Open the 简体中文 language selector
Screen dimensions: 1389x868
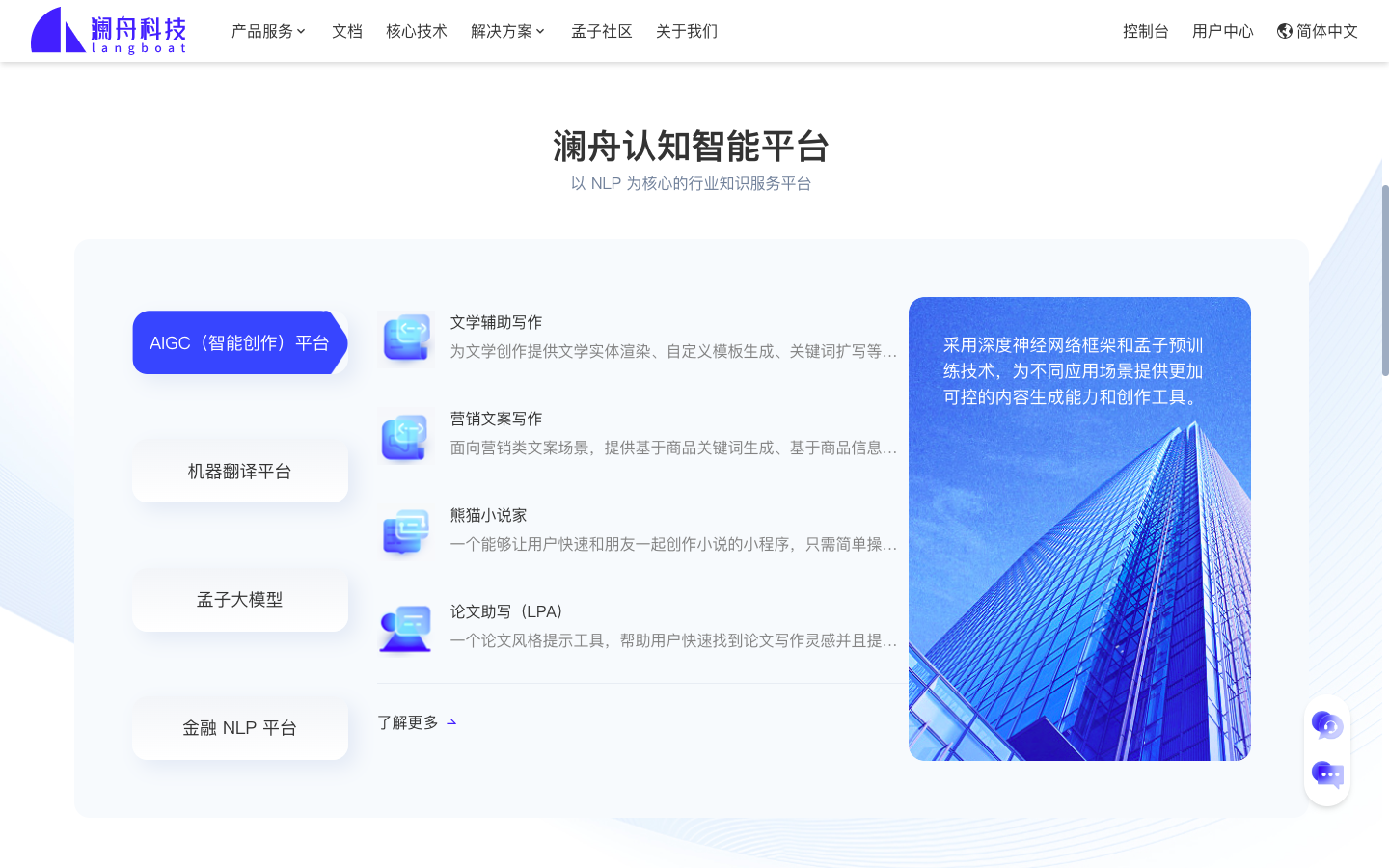click(x=1317, y=31)
